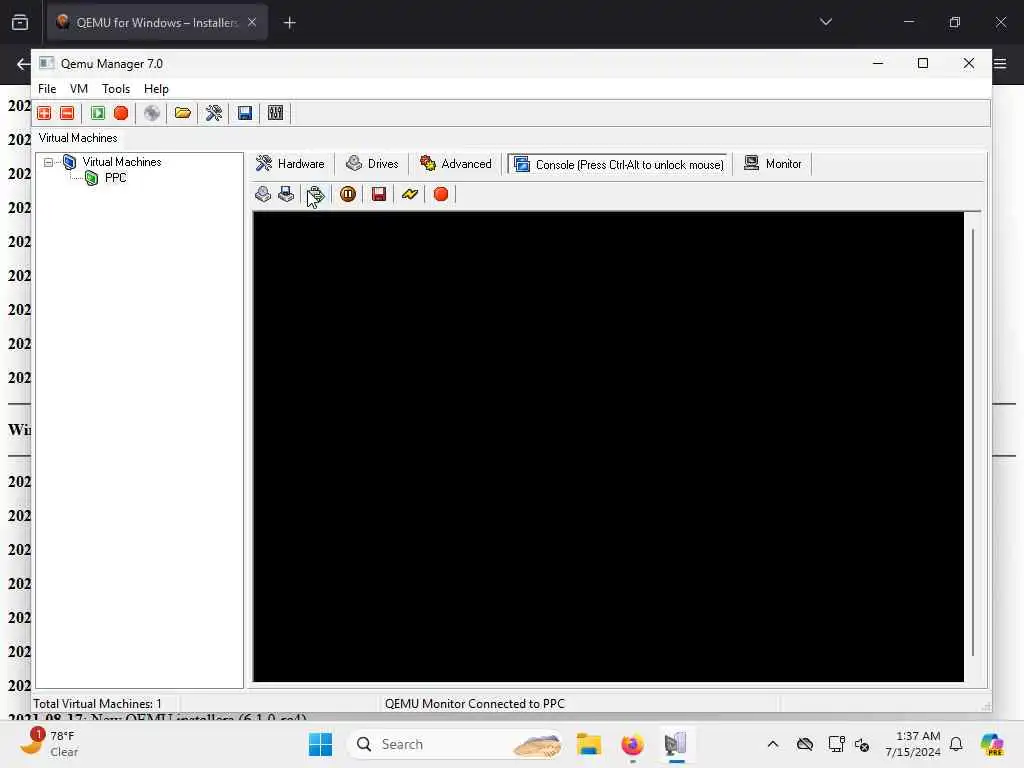
Task: Click the notification bell icon
Action: click(956, 744)
